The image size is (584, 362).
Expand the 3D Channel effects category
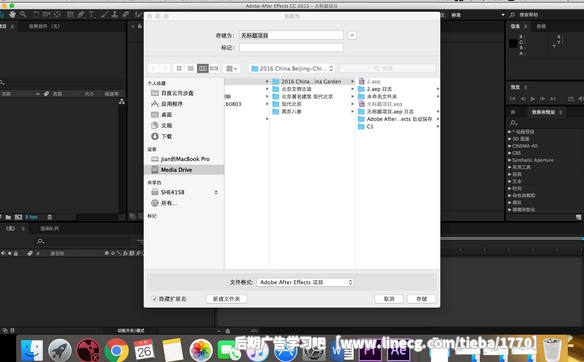tap(510, 139)
